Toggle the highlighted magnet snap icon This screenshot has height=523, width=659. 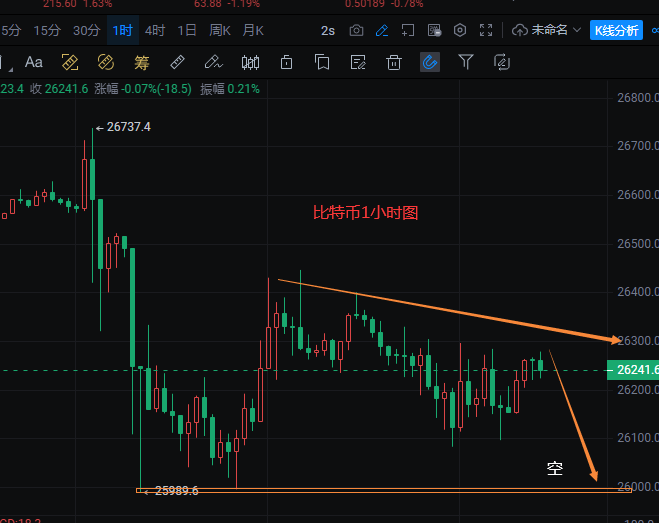point(430,62)
